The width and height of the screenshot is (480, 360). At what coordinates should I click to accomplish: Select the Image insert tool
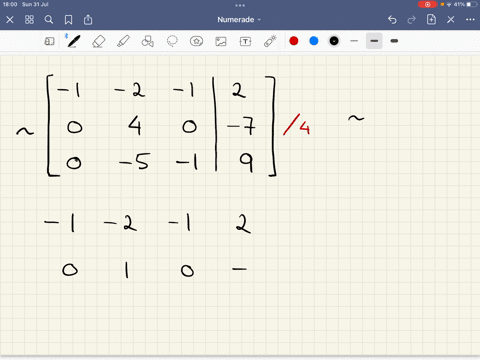pos(221,41)
